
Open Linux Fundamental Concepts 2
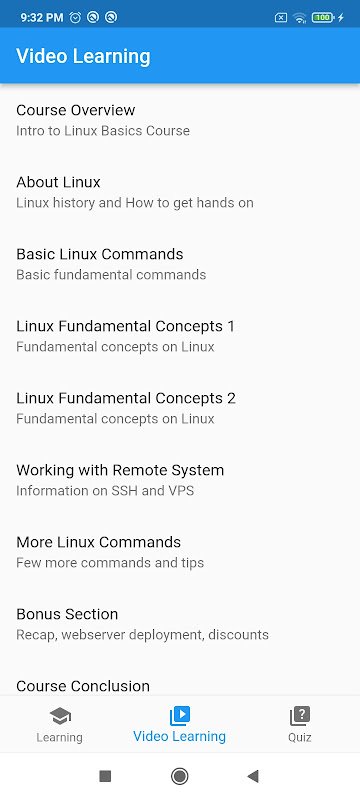(x=180, y=408)
